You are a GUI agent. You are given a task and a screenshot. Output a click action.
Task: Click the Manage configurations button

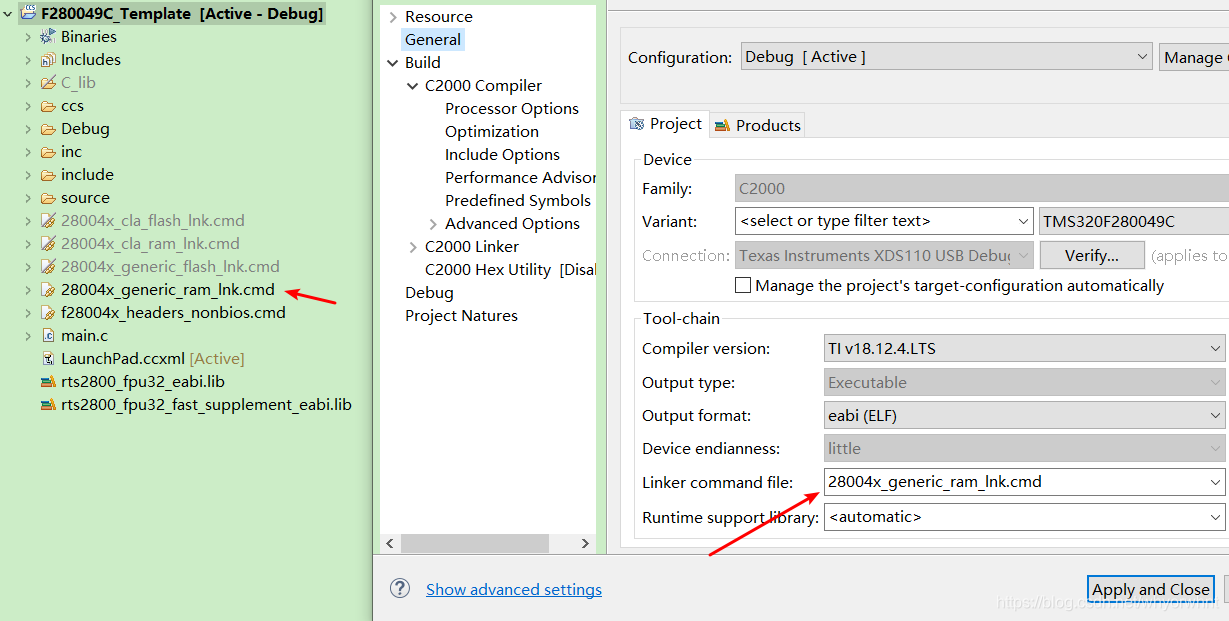tap(1194, 57)
